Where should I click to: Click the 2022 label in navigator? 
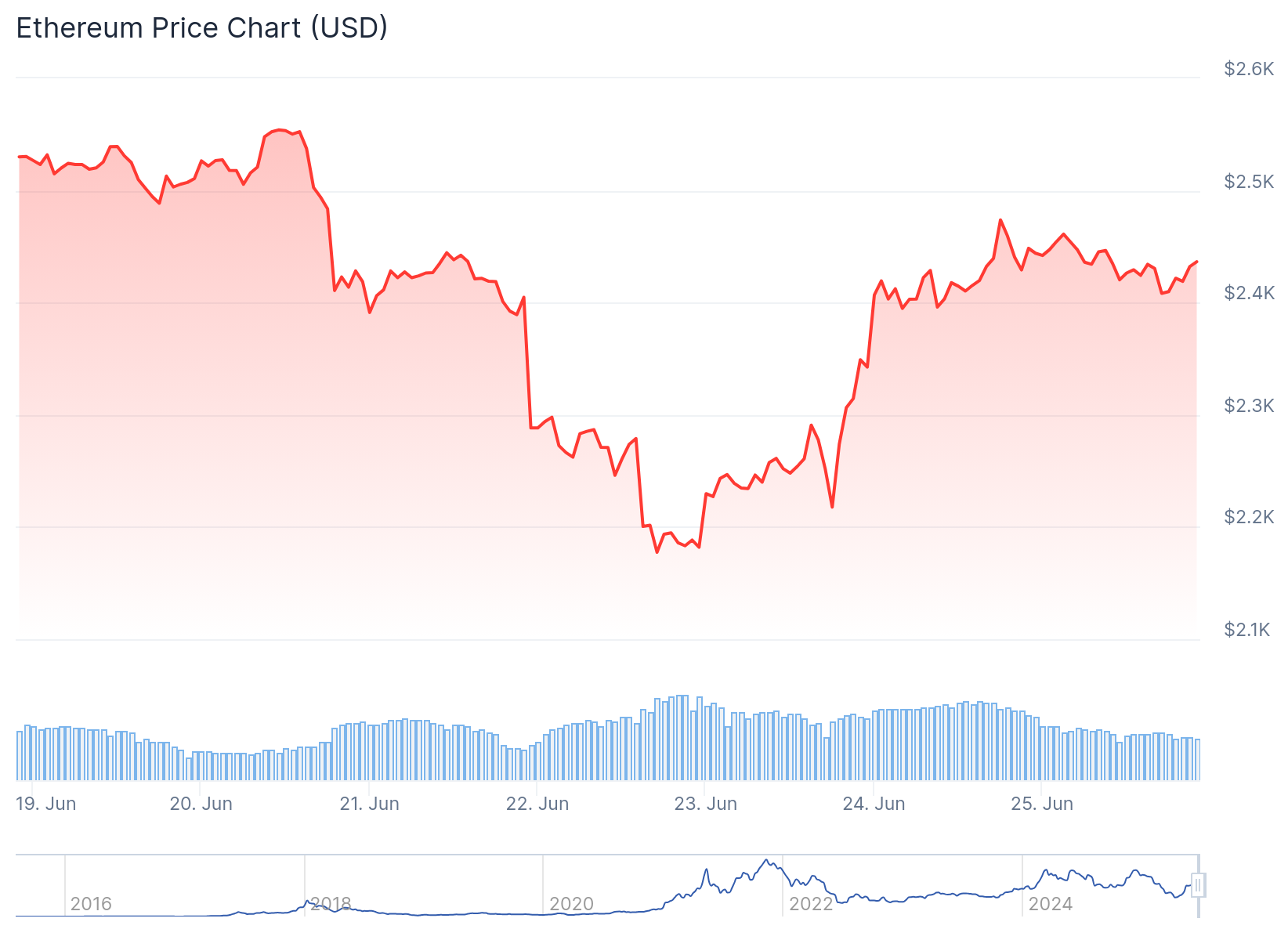811,904
